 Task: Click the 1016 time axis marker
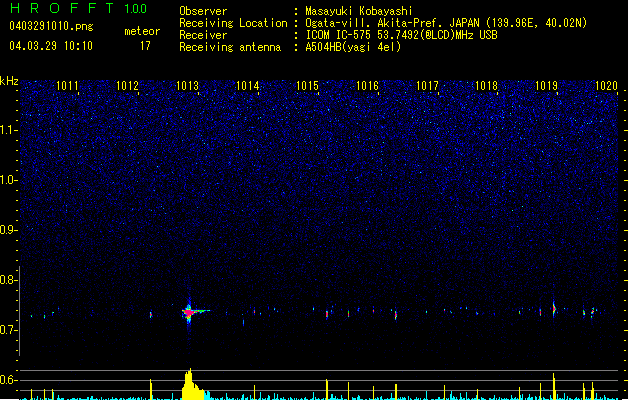pyautogui.click(x=367, y=86)
